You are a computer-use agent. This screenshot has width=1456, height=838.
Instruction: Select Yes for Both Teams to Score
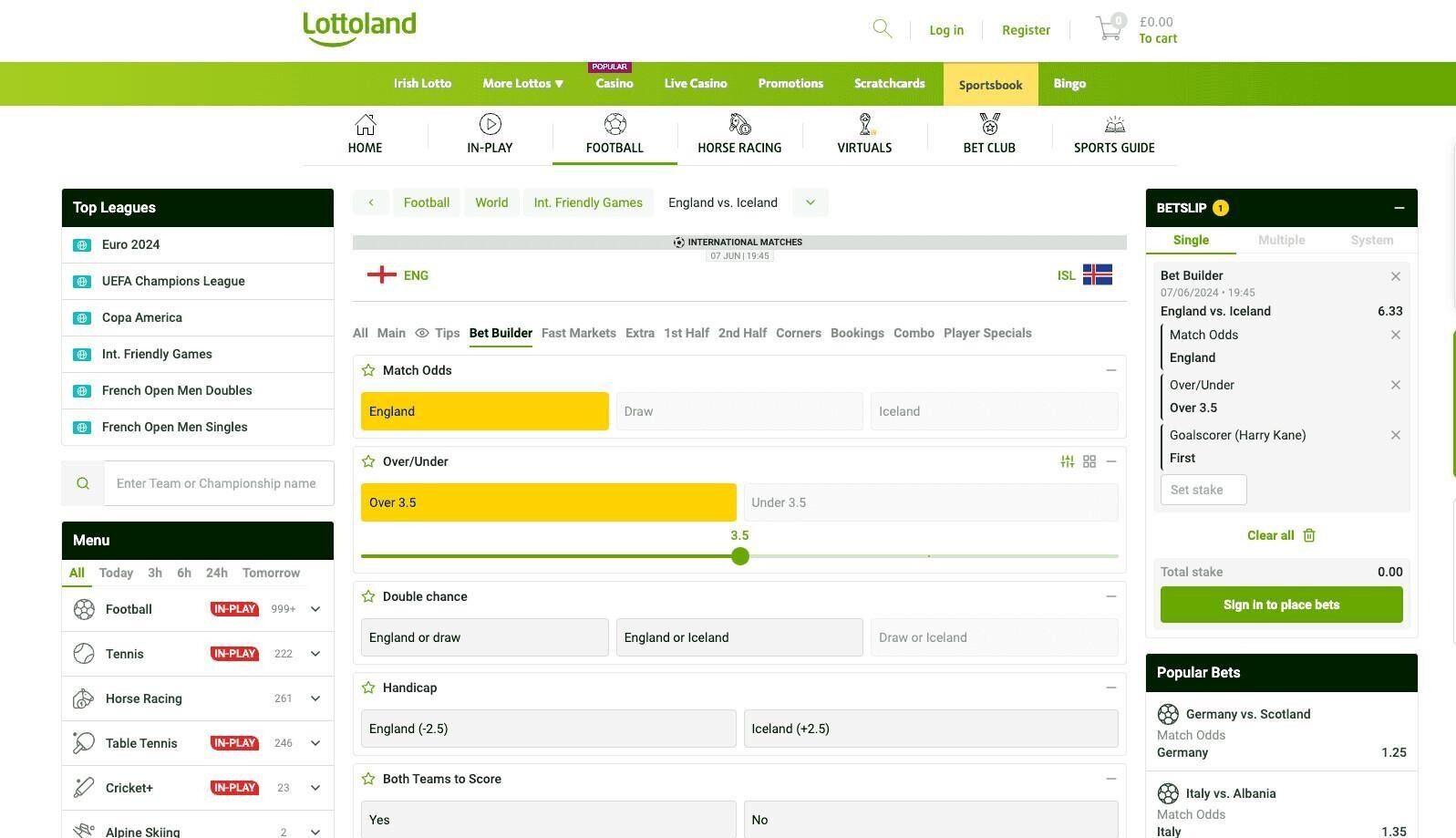[x=549, y=820]
